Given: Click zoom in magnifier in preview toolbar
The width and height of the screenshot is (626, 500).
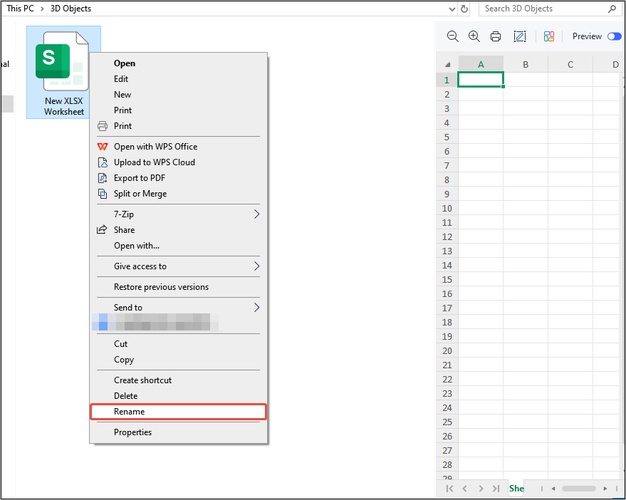Looking at the screenshot, I should (474, 36).
